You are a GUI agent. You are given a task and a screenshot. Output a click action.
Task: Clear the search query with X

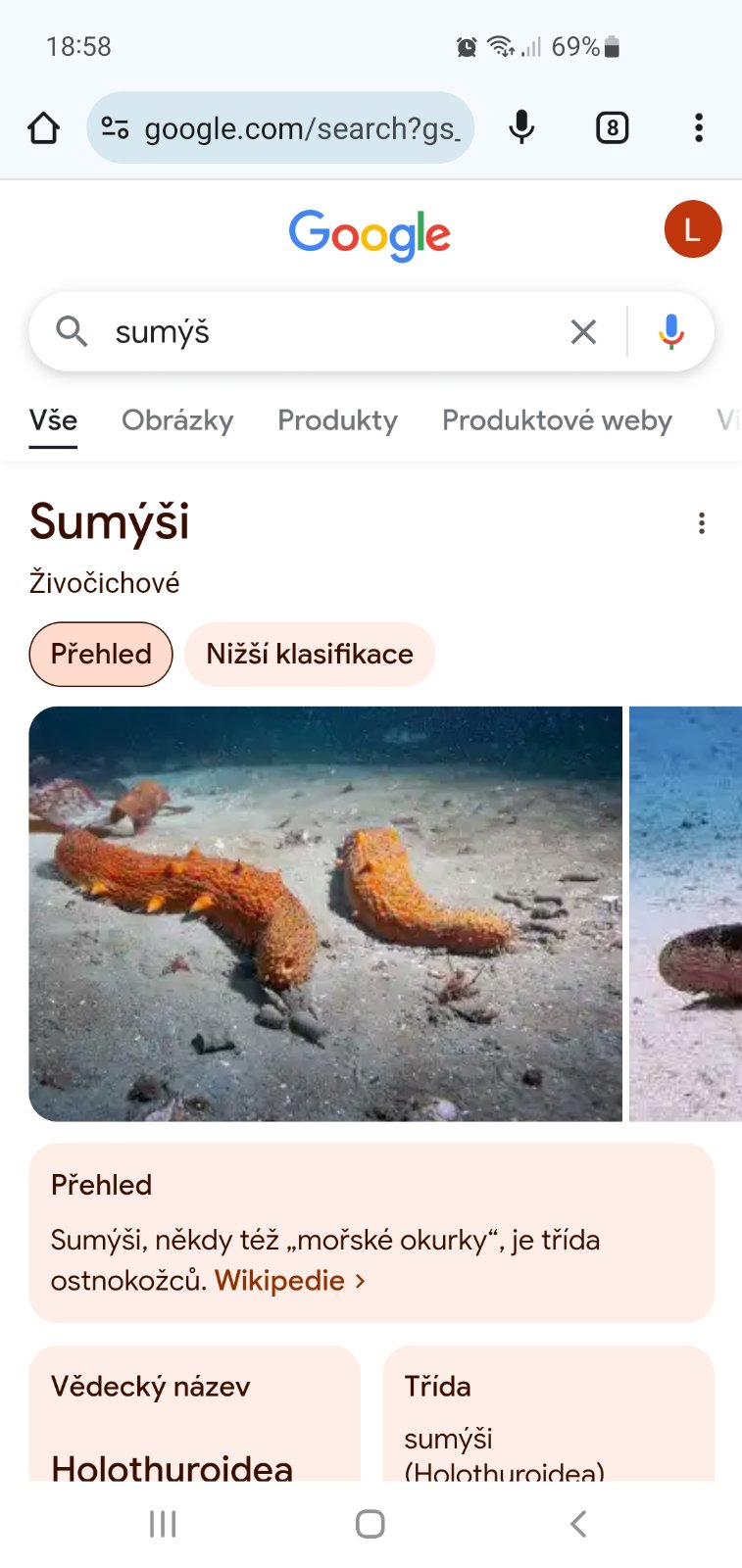[583, 332]
